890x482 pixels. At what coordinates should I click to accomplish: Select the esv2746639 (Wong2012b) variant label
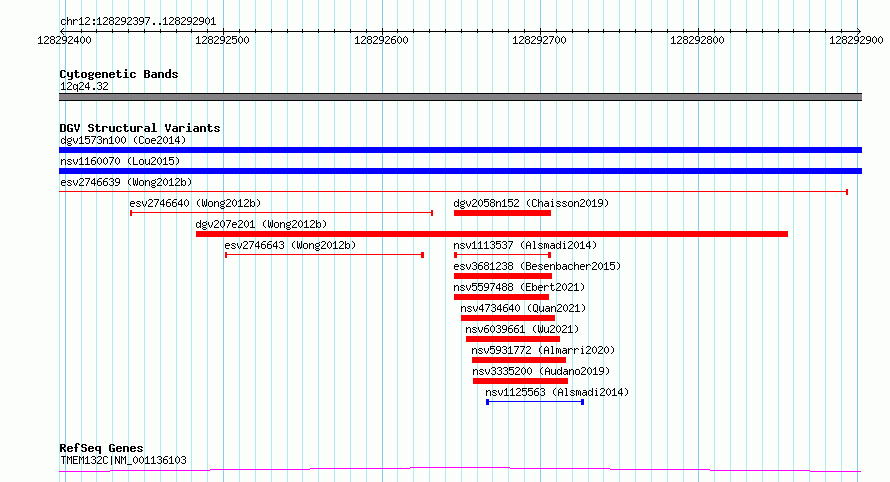point(126,182)
